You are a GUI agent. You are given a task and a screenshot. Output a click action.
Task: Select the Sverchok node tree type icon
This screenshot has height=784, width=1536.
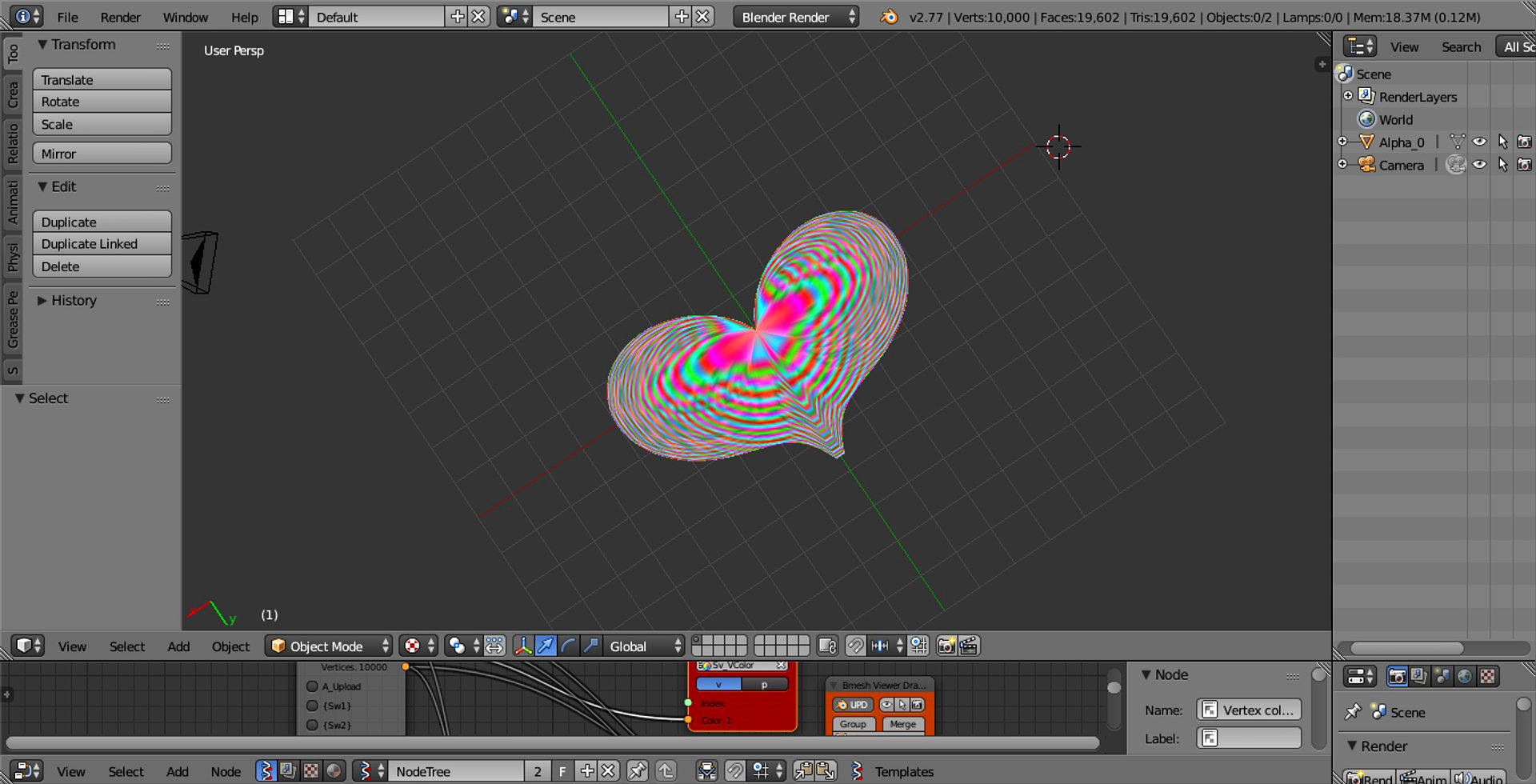[266, 771]
